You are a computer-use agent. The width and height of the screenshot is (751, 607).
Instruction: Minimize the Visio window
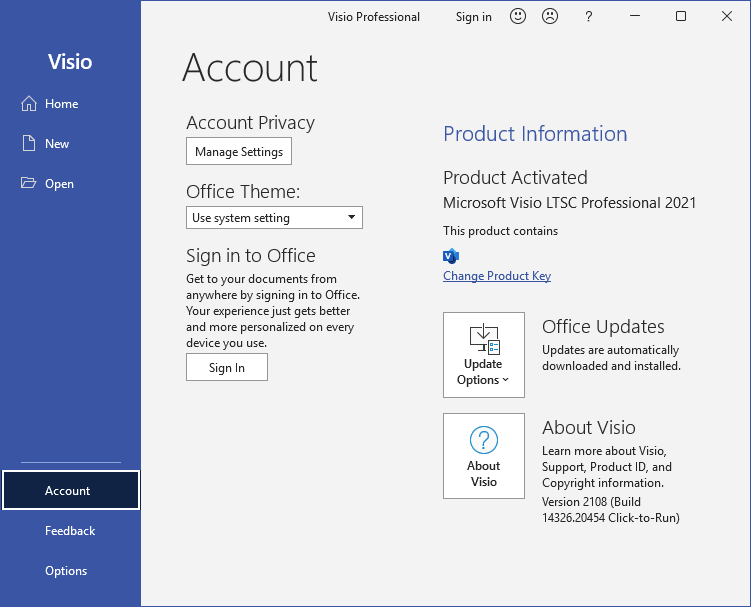tap(635, 16)
